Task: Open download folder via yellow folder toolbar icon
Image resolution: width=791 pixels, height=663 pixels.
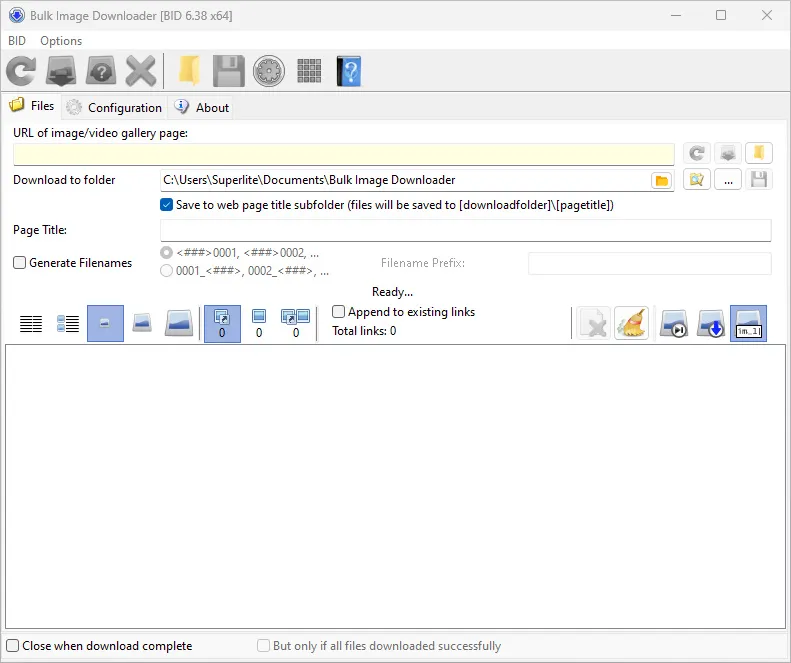Action: point(189,71)
